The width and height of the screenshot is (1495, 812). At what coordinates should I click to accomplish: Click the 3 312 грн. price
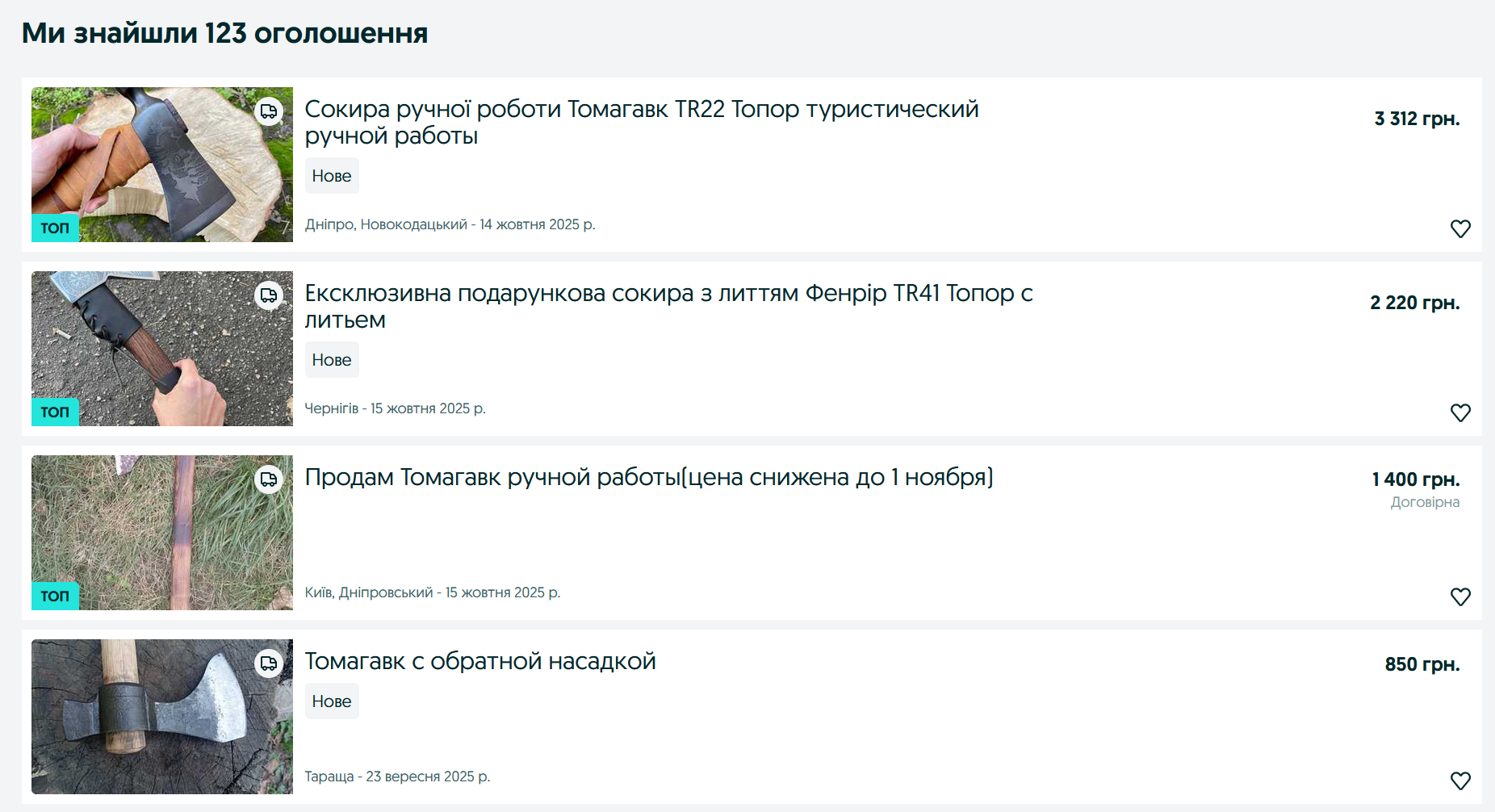(x=1417, y=119)
